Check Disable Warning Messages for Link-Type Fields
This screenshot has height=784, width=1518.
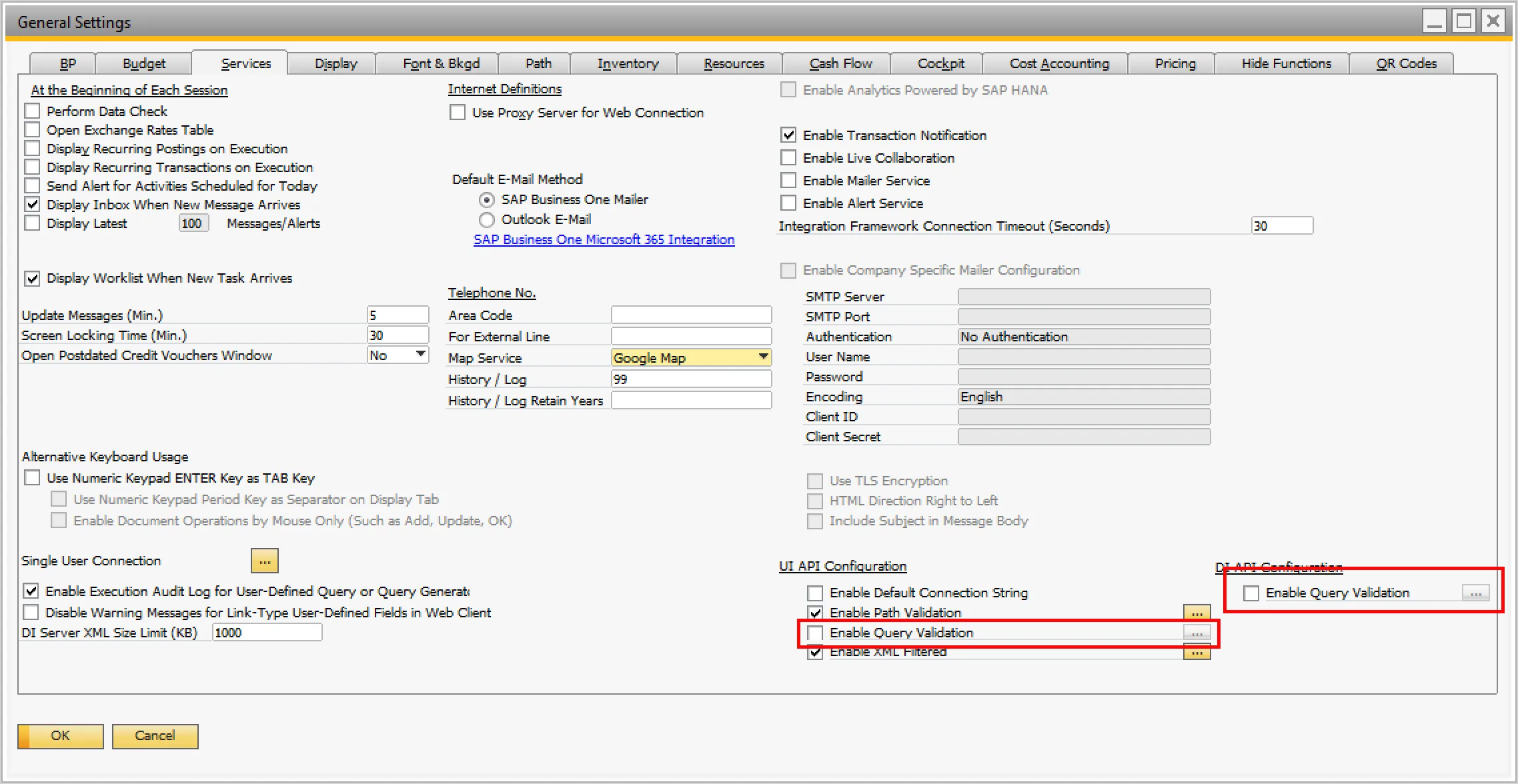pyautogui.click(x=31, y=613)
